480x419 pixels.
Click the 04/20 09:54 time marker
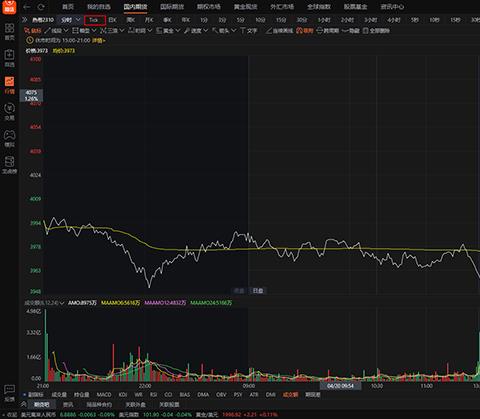click(340, 386)
